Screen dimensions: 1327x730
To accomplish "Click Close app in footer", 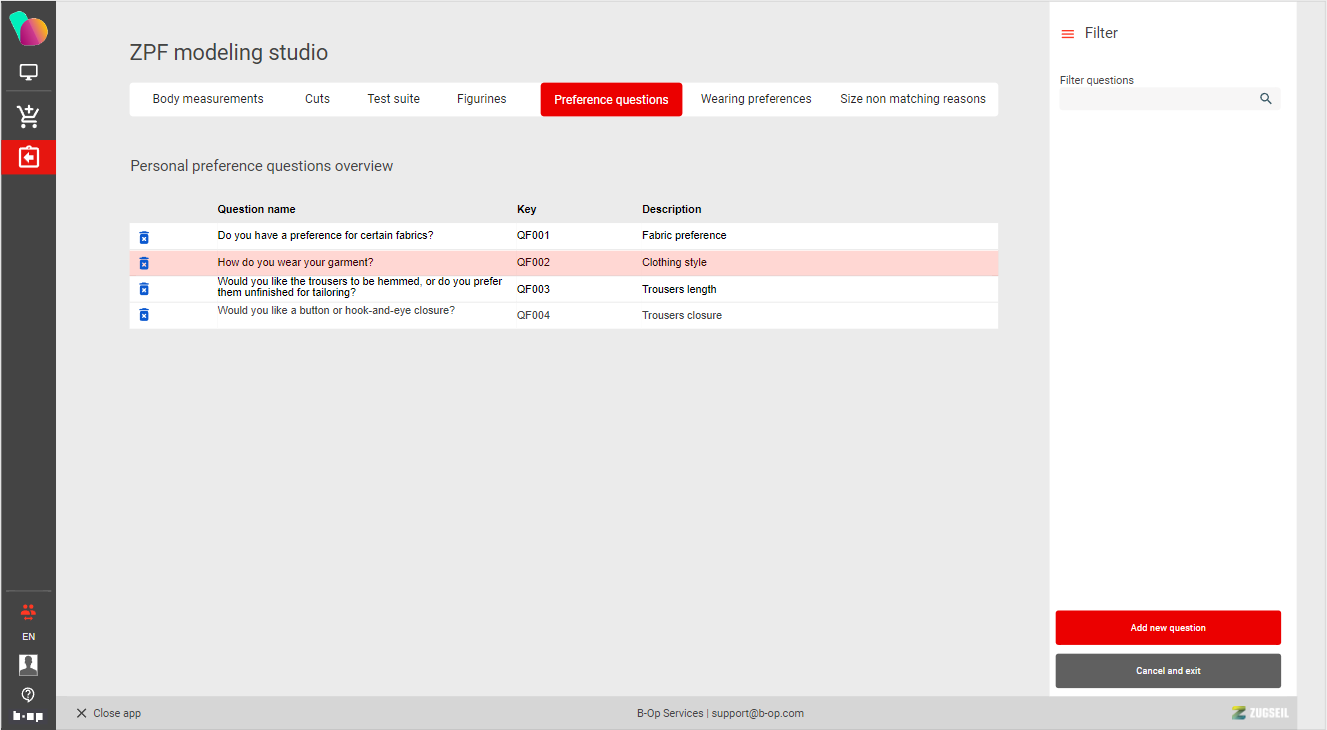I will 108,713.
